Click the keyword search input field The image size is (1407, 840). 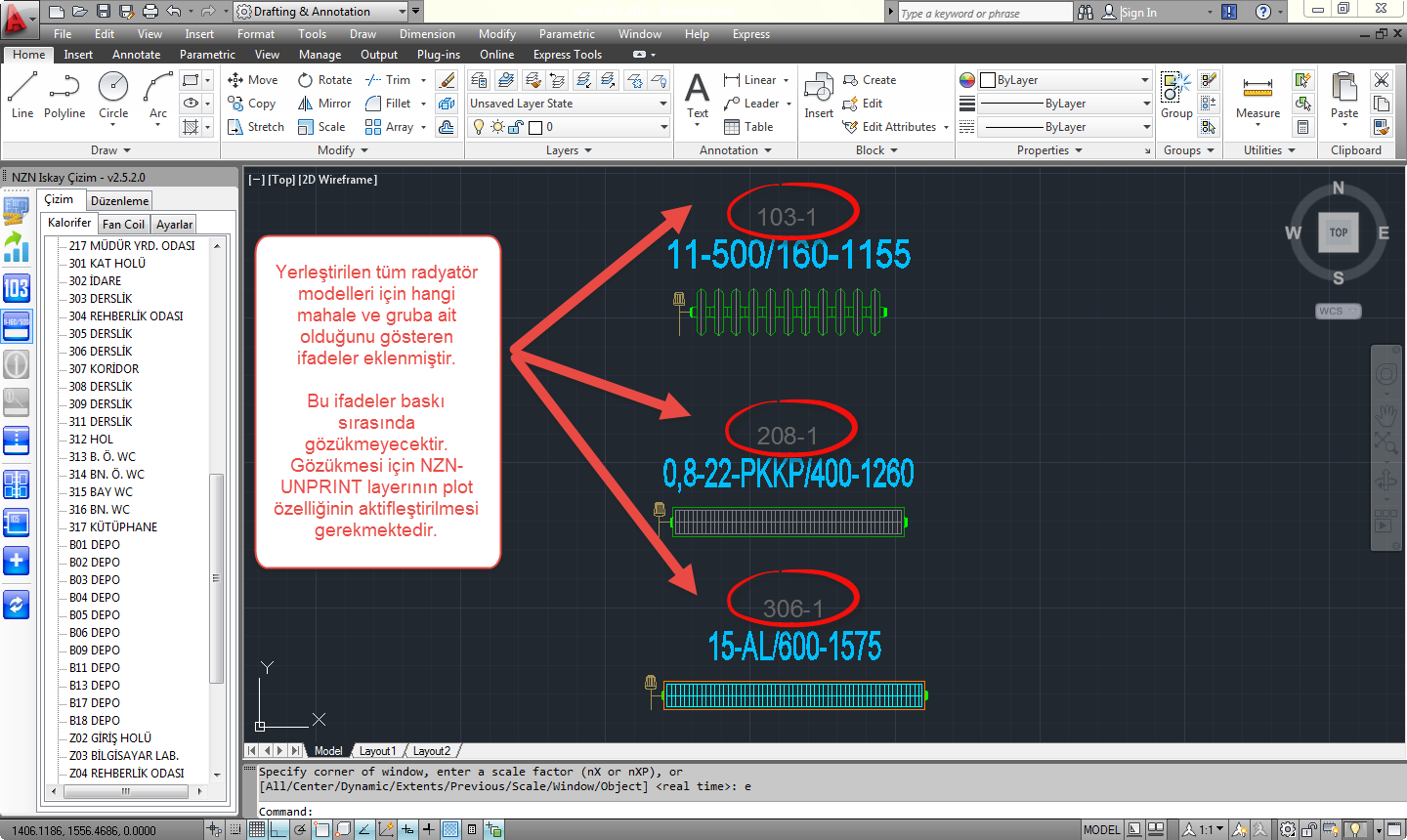pyautogui.click(x=984, y=13)
